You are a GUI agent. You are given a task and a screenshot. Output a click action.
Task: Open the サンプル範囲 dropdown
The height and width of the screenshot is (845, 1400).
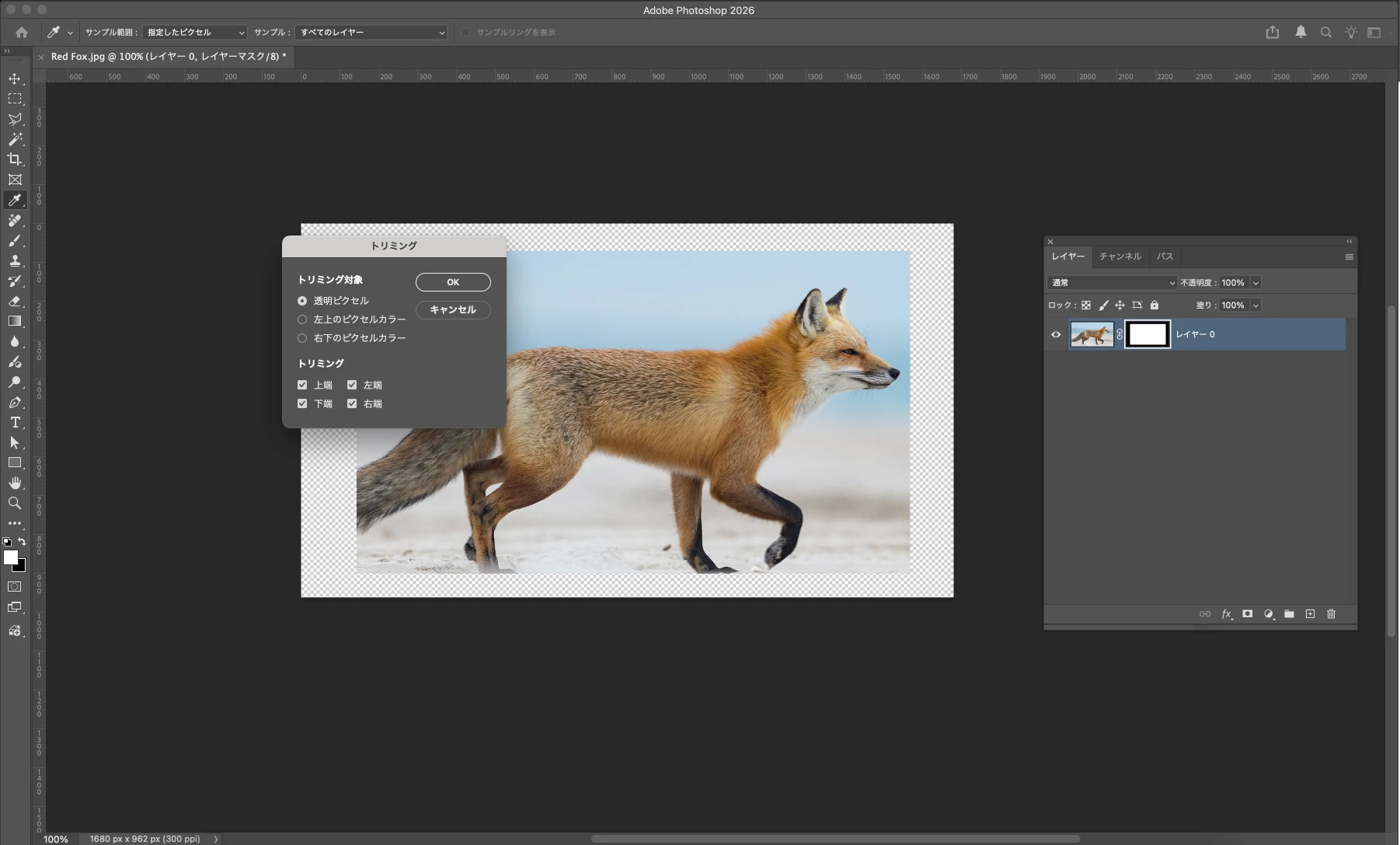[x=194, y=33]
